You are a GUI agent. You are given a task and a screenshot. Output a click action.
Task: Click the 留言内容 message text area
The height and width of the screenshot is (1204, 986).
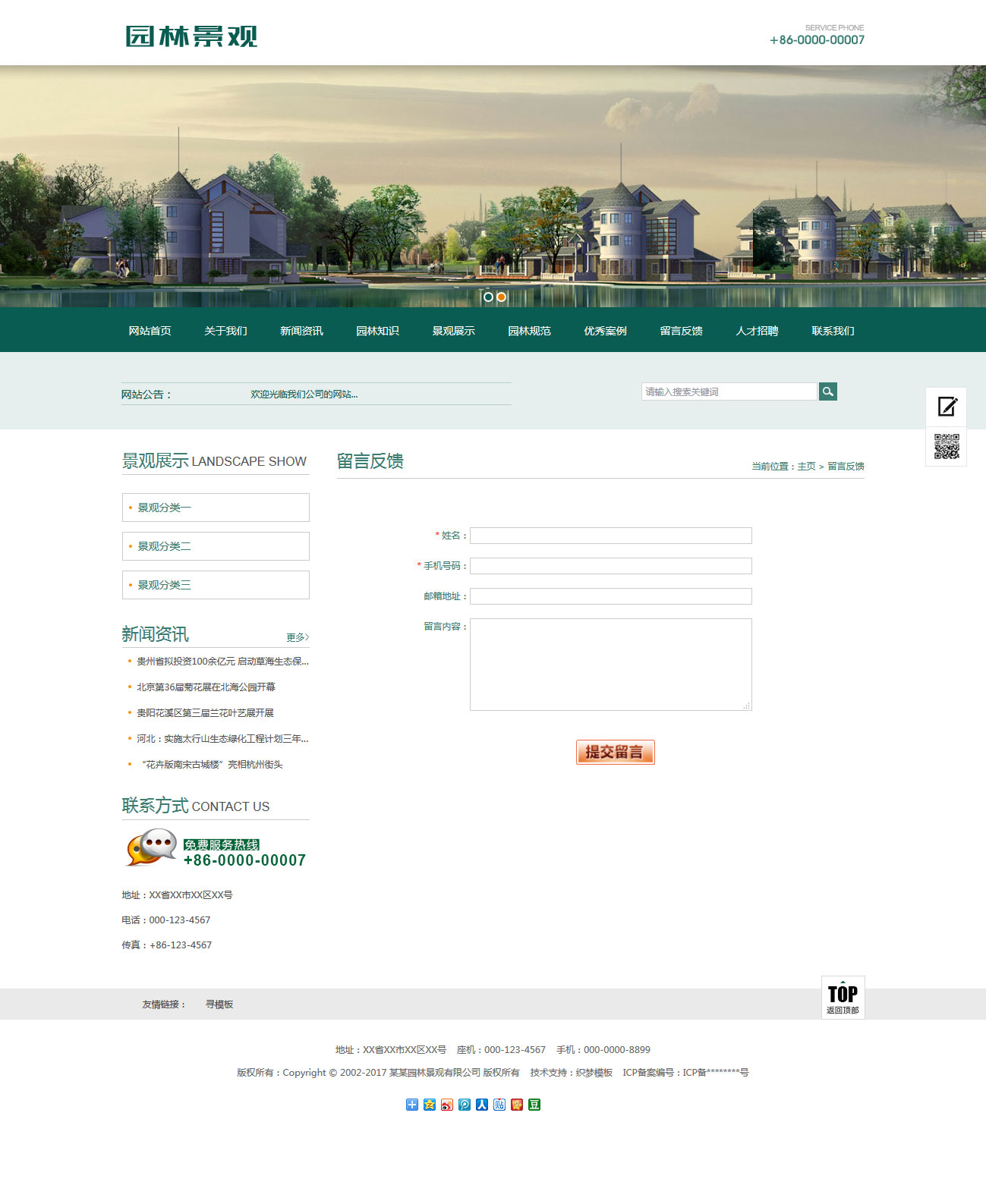pyautogui.click(x=610, y=664)
